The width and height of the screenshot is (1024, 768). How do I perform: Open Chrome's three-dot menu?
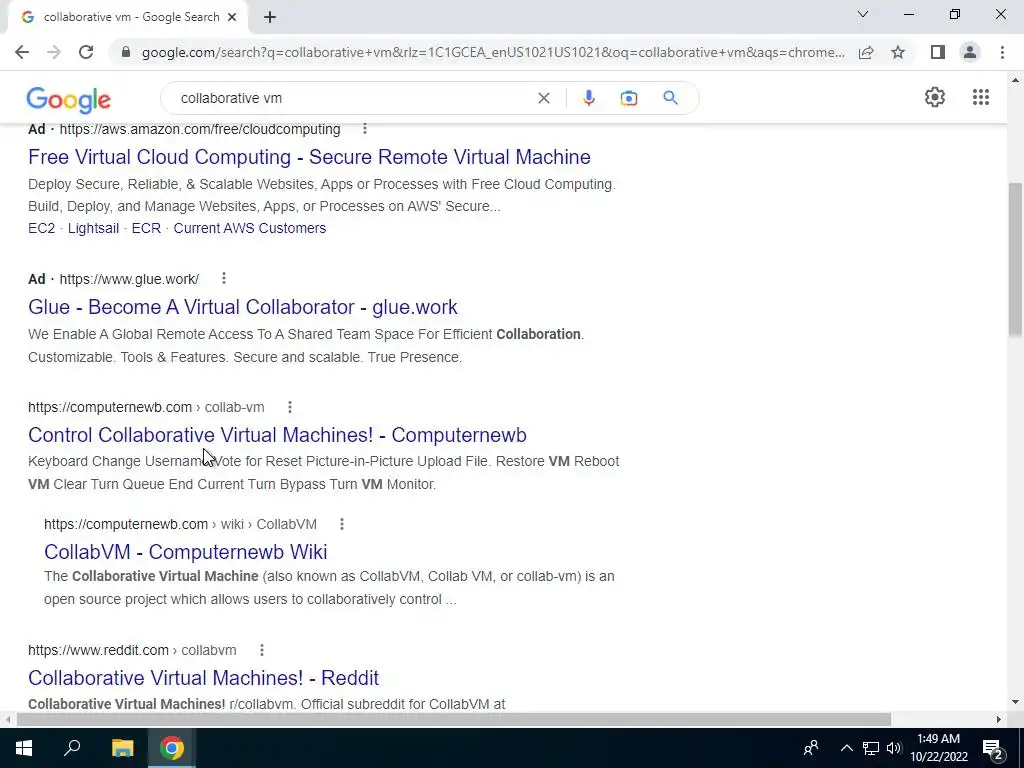[1002, 52]
